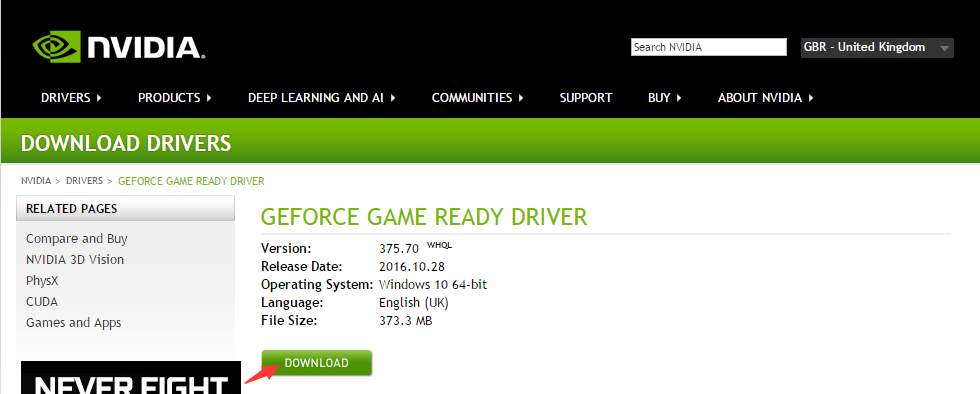Open the COMMUNITIES menu
This screenshot has width=980, height=394.
[478, 98]
